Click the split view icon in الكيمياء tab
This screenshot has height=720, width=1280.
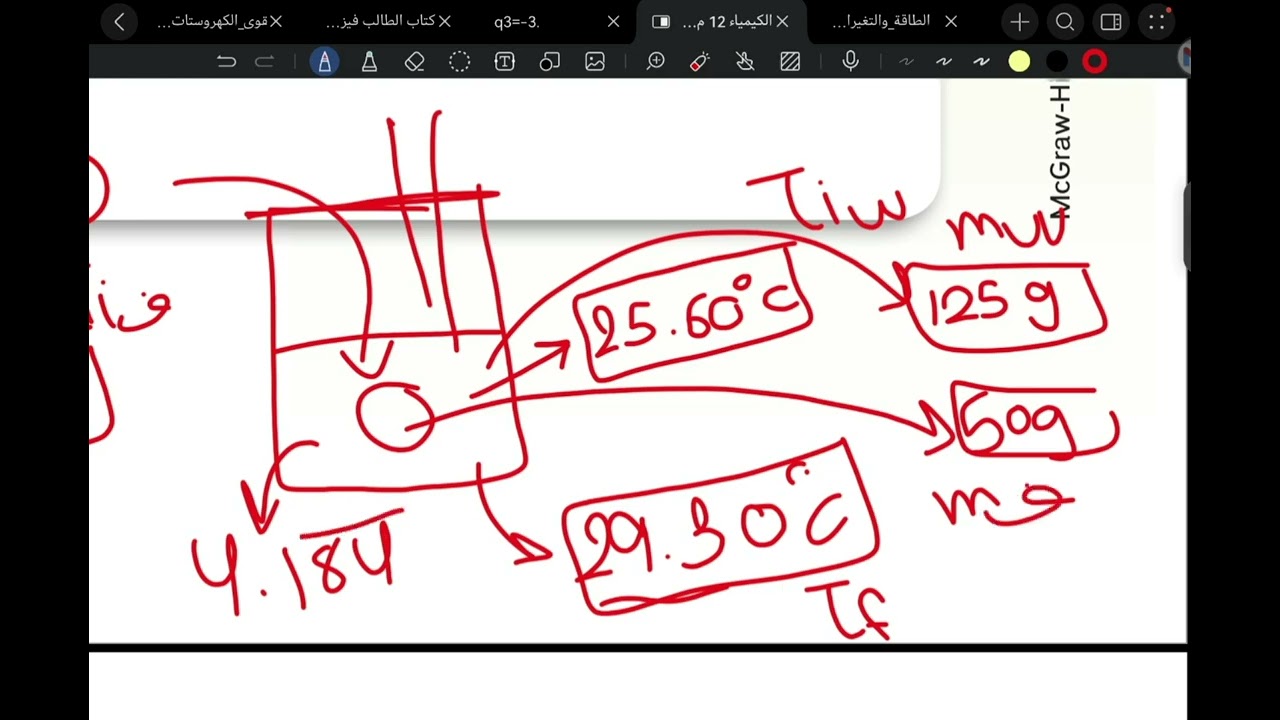coord(661,22)
